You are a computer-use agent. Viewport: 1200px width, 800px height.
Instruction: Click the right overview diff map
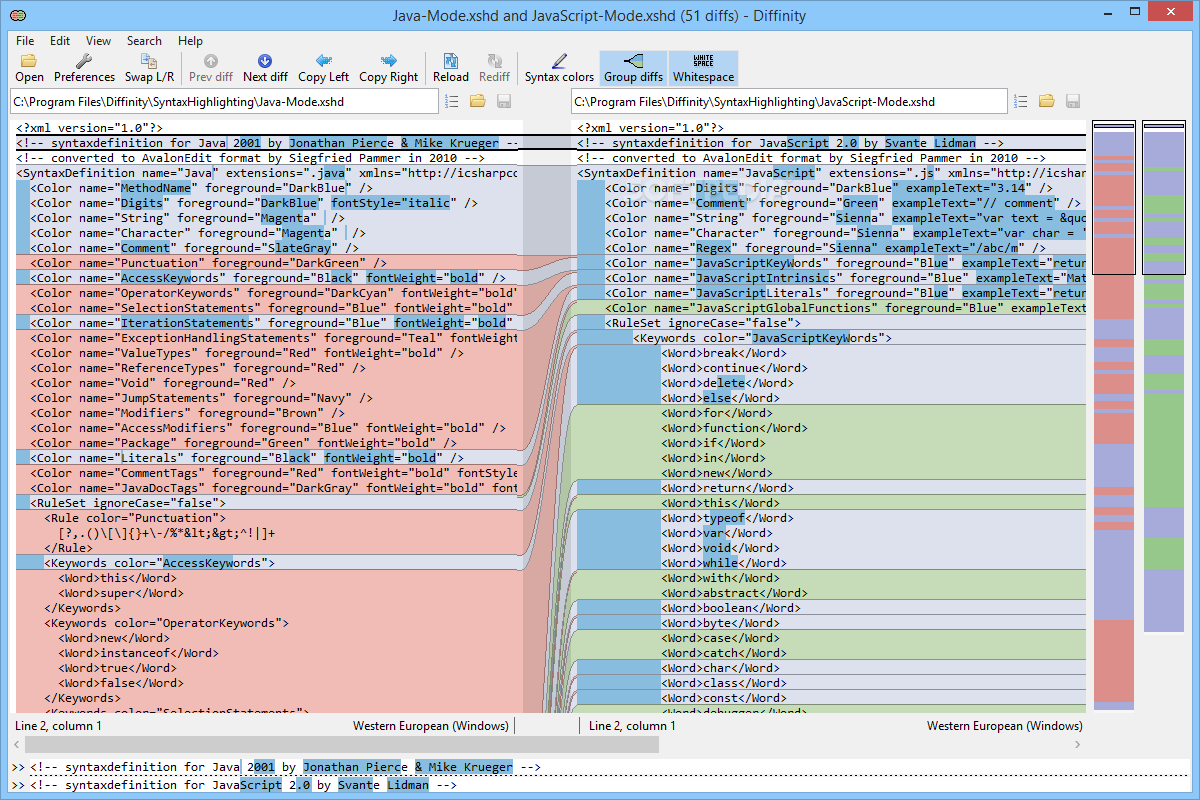(1163, 378)
